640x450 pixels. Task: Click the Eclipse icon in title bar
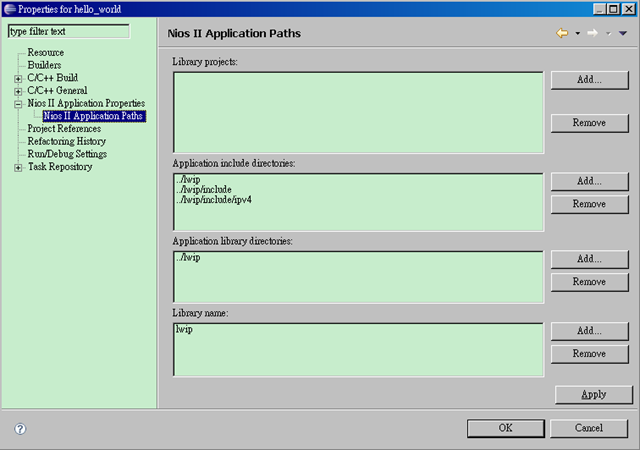click(9, 9)
